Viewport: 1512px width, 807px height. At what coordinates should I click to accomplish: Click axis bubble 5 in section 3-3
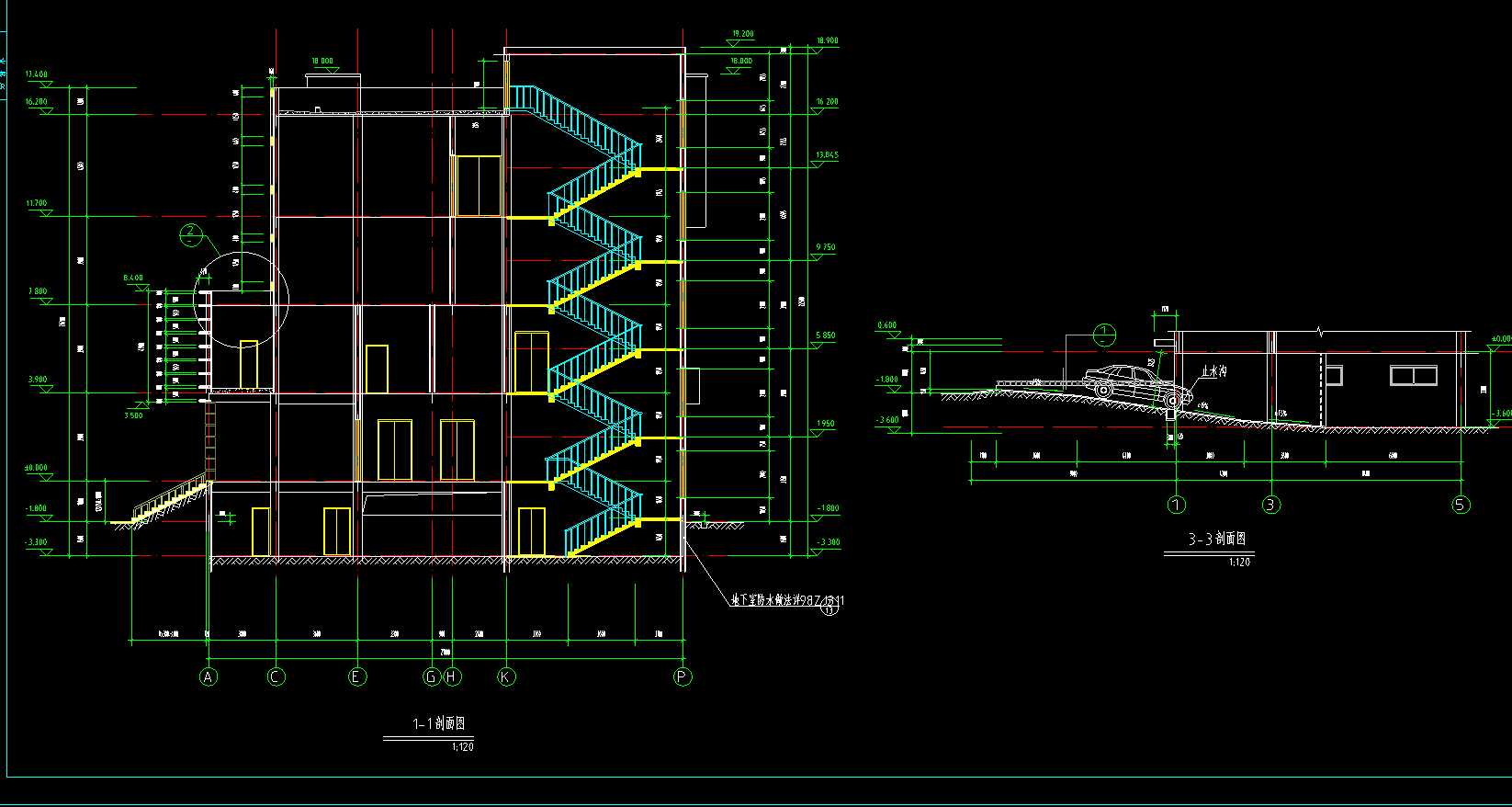(1461, 505)
